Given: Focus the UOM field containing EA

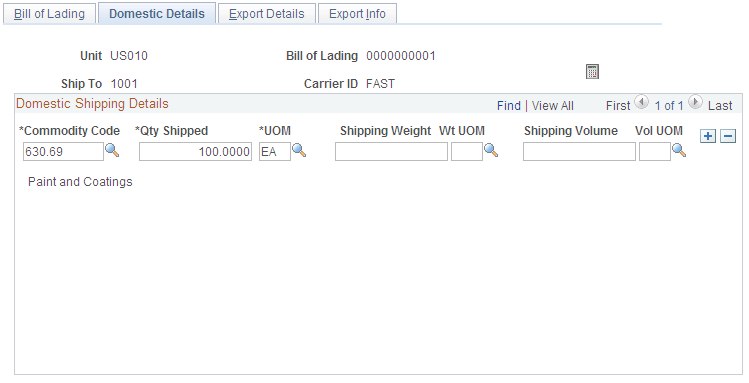Looking at the screenshot, I should [275, 152].
